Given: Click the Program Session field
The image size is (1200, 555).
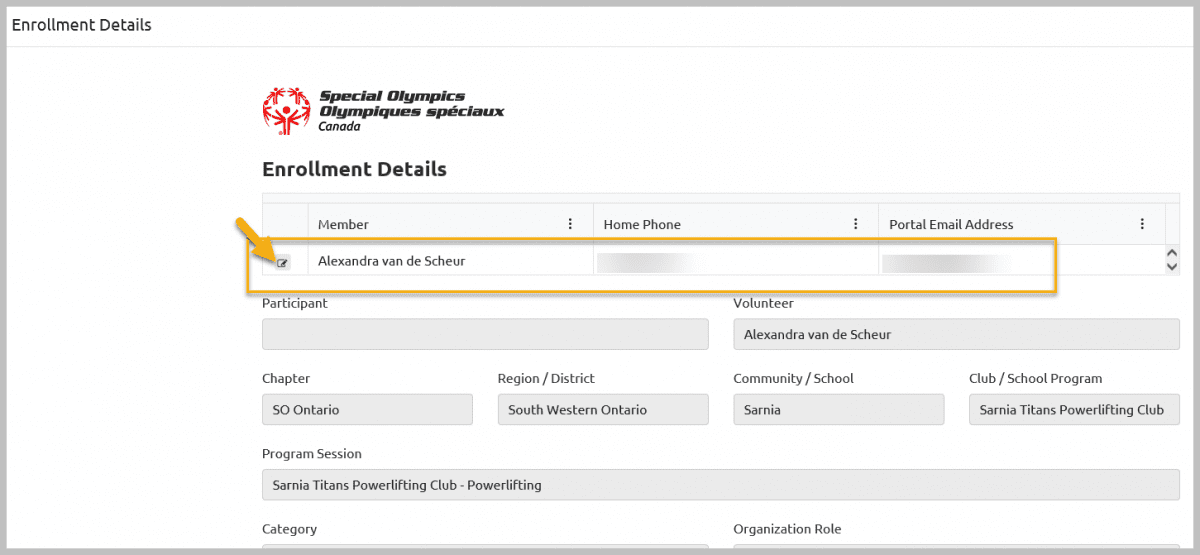Looking at the screenshot, I should [720, 485].
